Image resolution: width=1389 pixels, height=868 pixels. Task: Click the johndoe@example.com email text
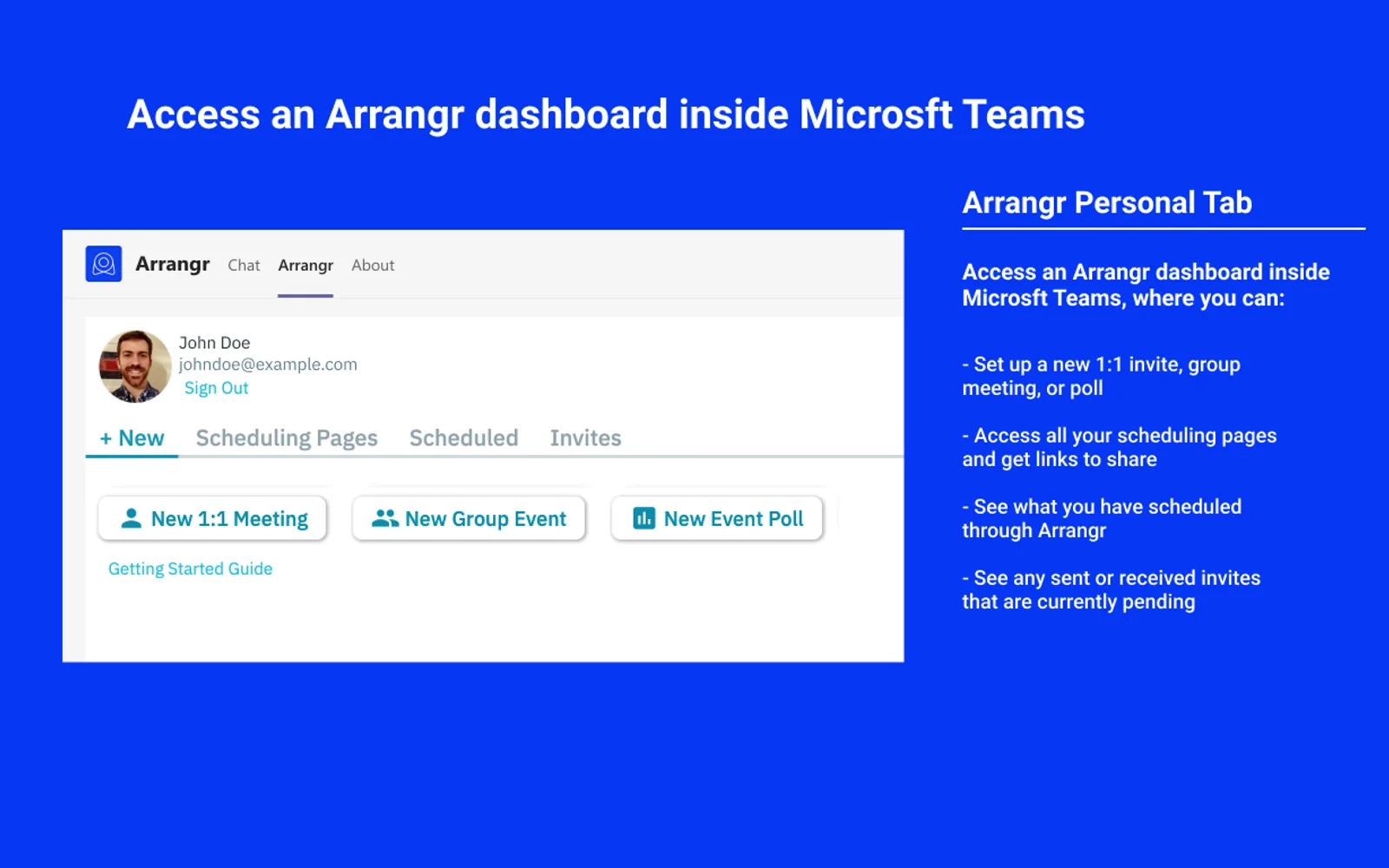coord(268,365)
